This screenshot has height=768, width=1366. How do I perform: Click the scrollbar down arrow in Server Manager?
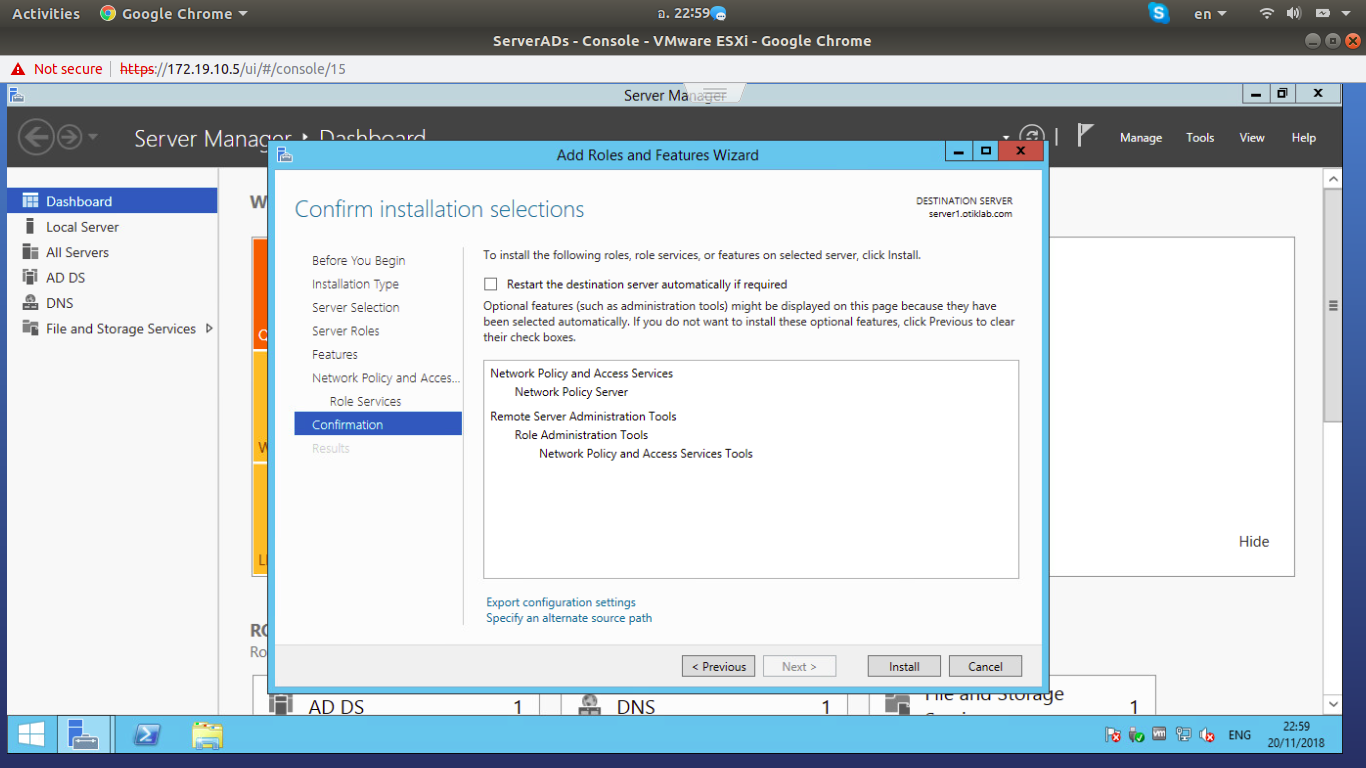(x=1332, y=704)
